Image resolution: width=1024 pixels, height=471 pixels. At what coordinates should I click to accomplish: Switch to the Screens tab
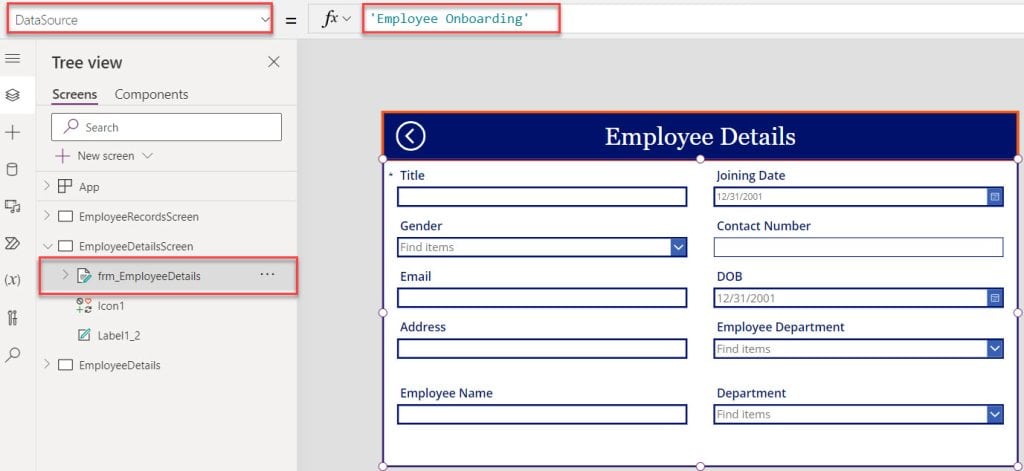(74, 94)
